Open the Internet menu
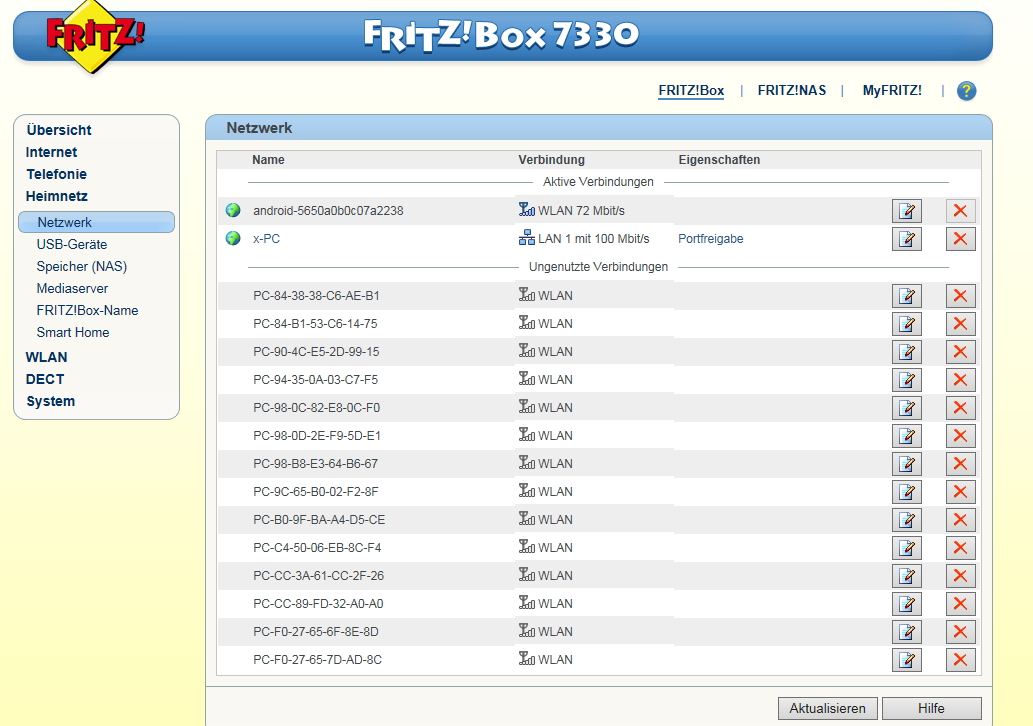The width and height of the screenshot is (1033, 726). pos(51,152)
